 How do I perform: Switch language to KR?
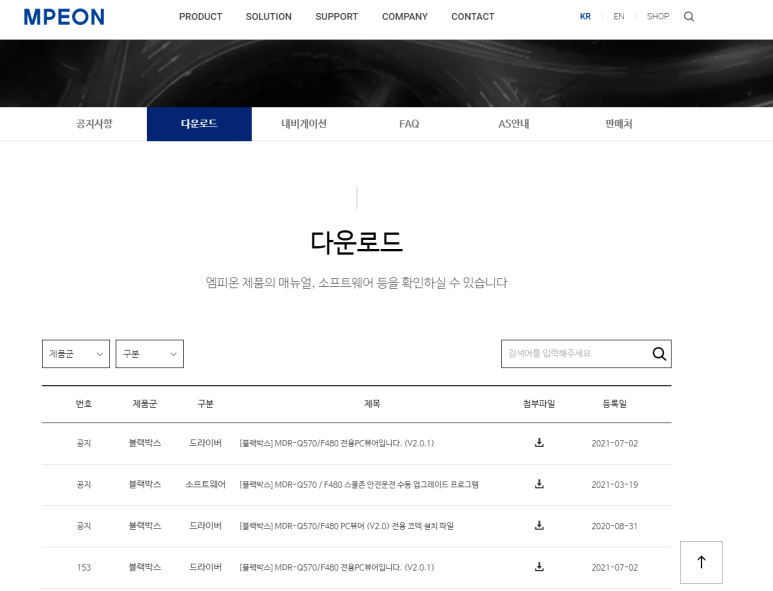click(585, 16)
